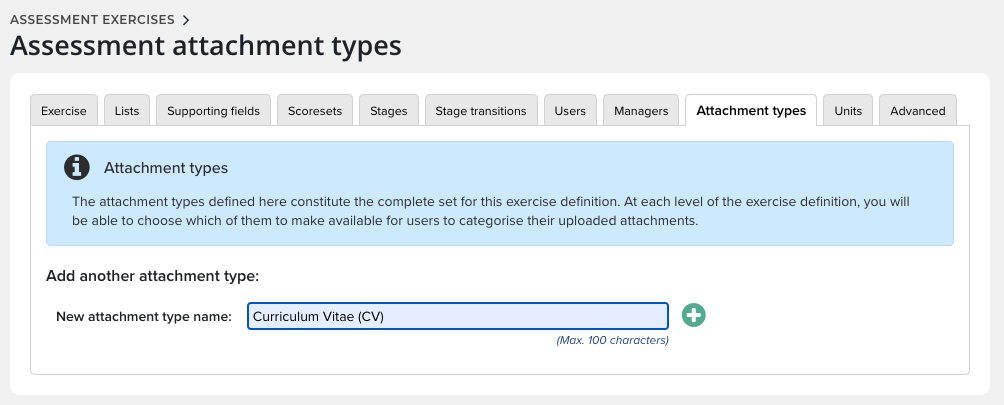Go to the Scoresets tab

tap(314, 111)
